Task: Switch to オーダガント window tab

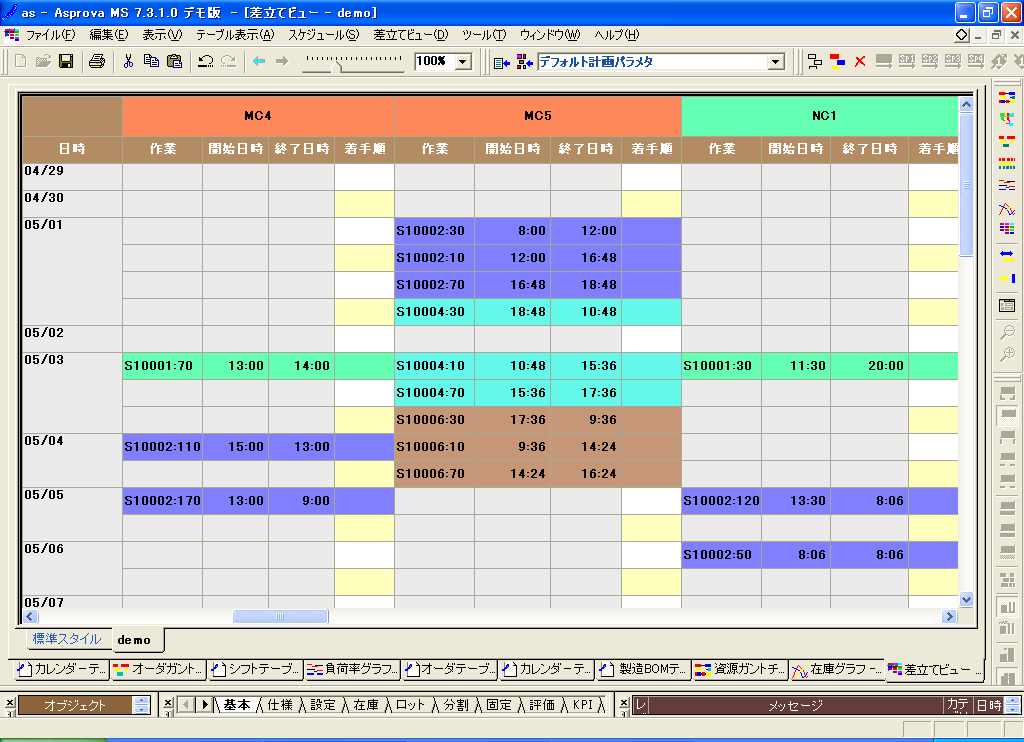Action: pos(158,669)
